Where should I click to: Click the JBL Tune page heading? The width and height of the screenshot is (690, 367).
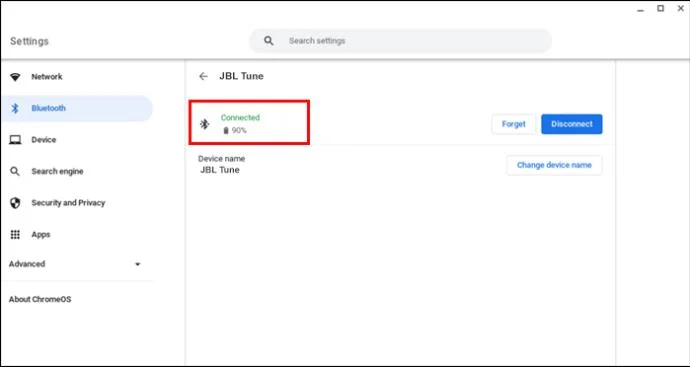click(242, 76)
